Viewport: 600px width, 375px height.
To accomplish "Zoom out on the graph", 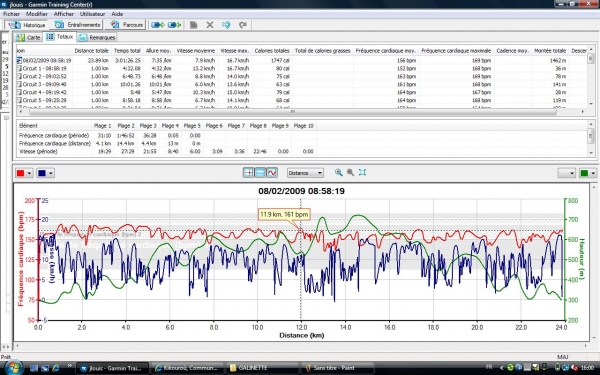I will point(350,173).
